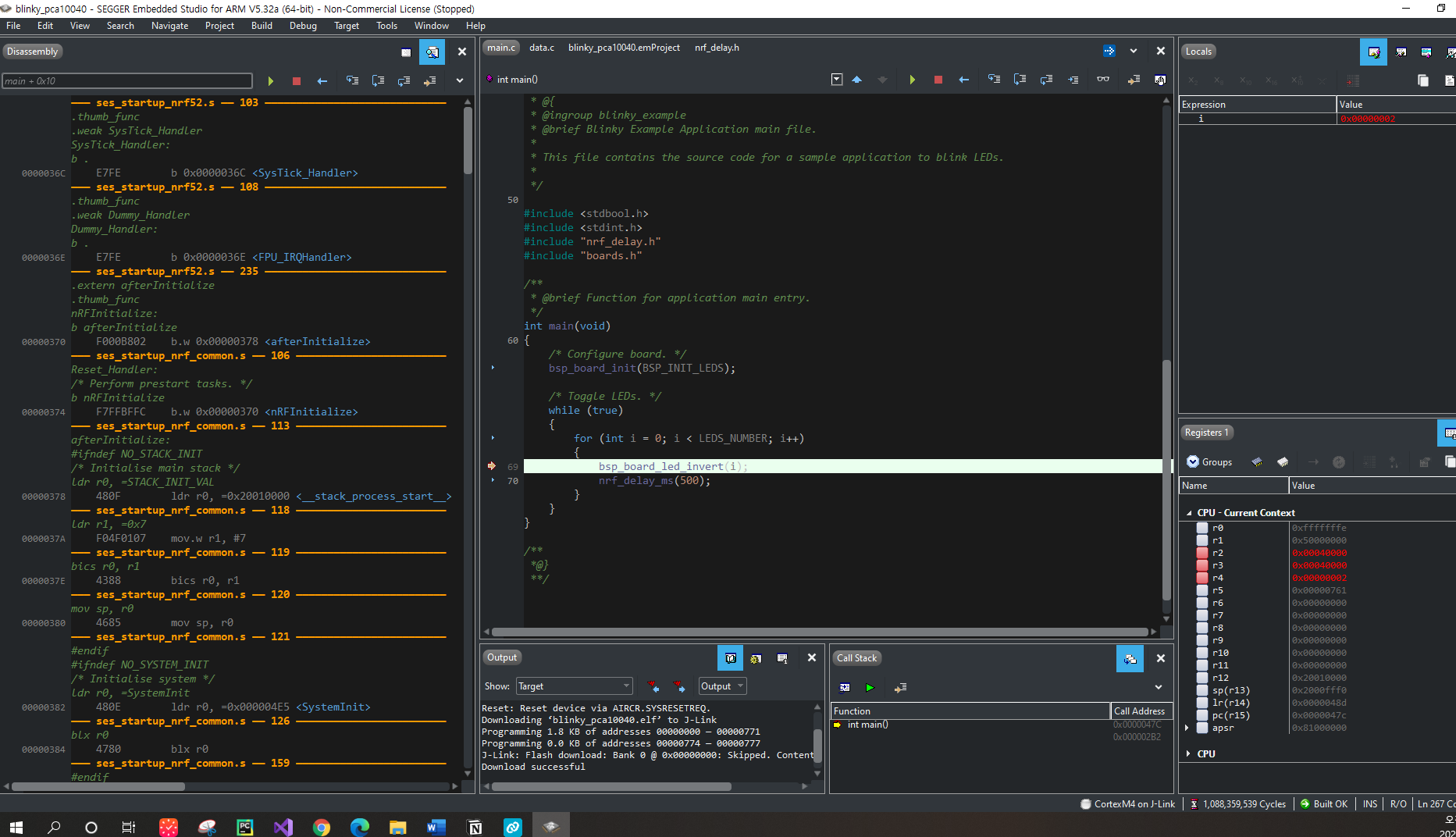Open editor tab list chevron
1456x837 pixels.
(1134, 51)
